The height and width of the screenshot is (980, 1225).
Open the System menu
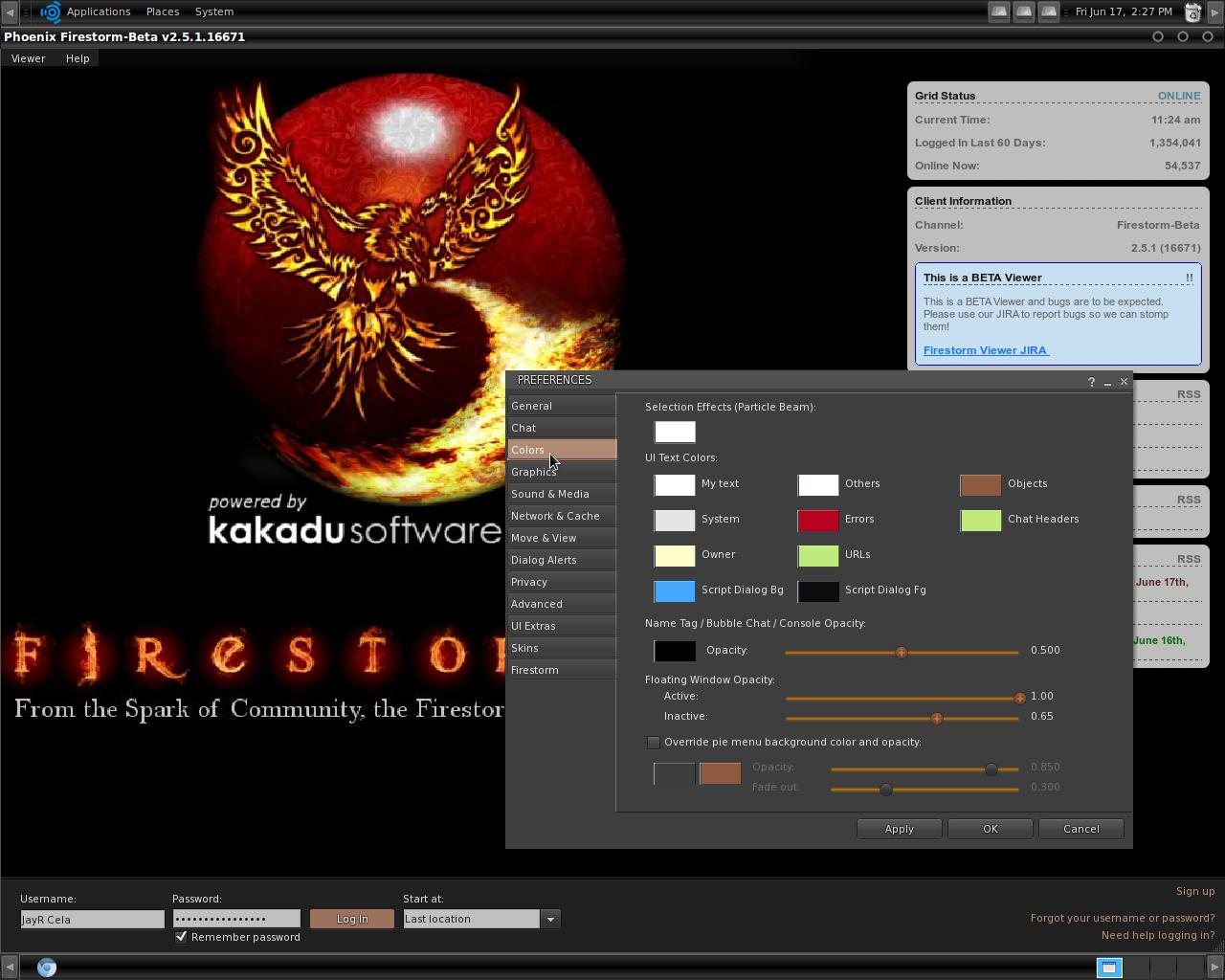click(214, 11)
